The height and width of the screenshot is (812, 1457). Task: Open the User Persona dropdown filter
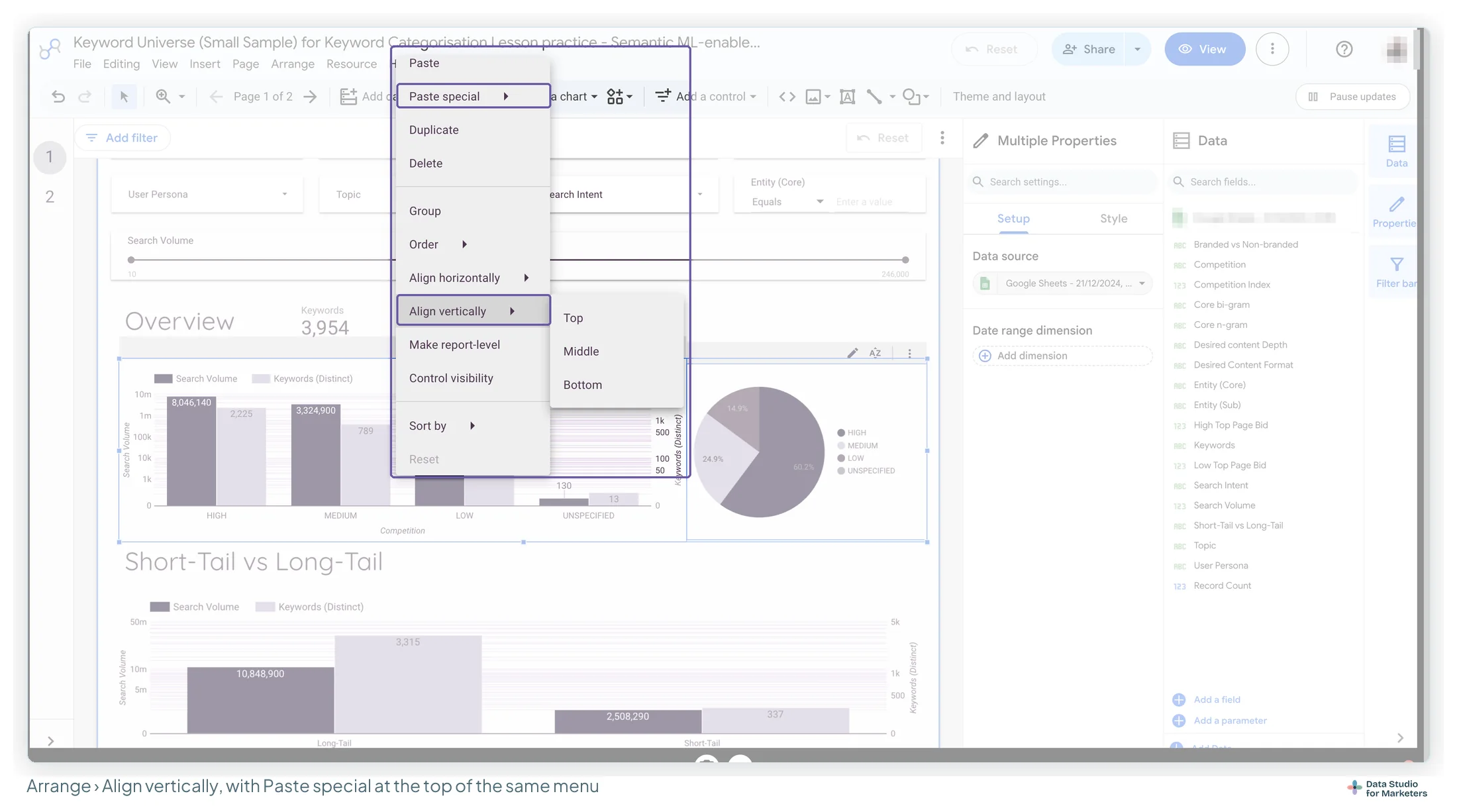click(207, 194)
